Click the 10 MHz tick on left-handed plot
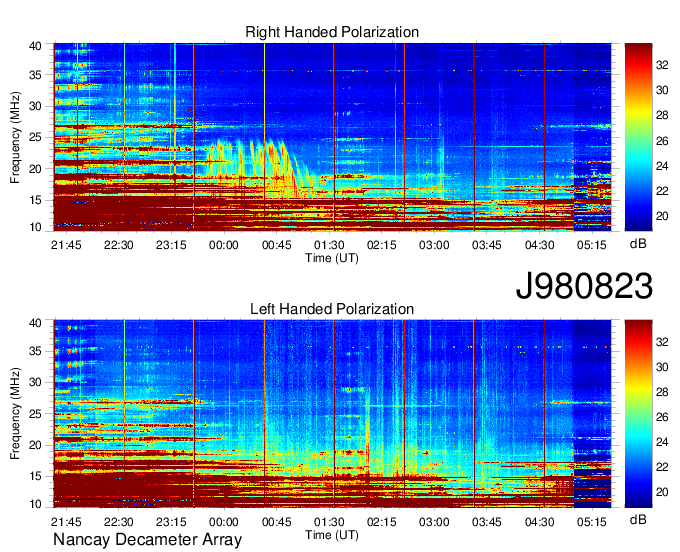 coord(36,504)
